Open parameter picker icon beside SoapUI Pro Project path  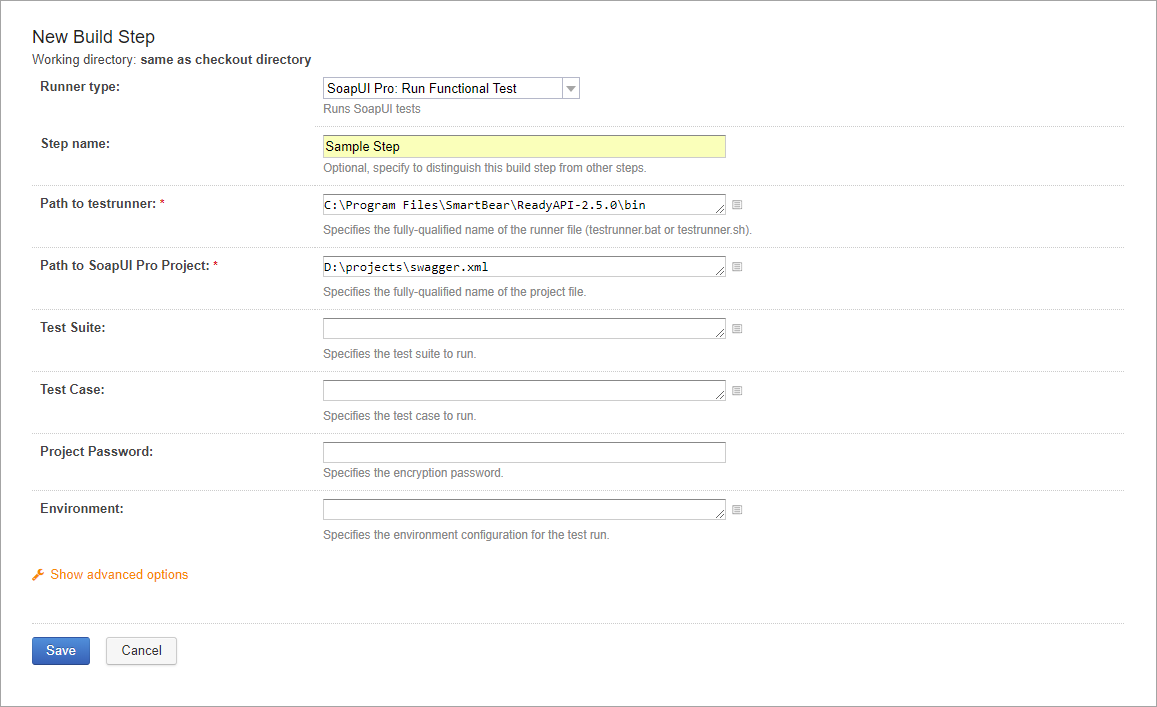coord(736,266)
